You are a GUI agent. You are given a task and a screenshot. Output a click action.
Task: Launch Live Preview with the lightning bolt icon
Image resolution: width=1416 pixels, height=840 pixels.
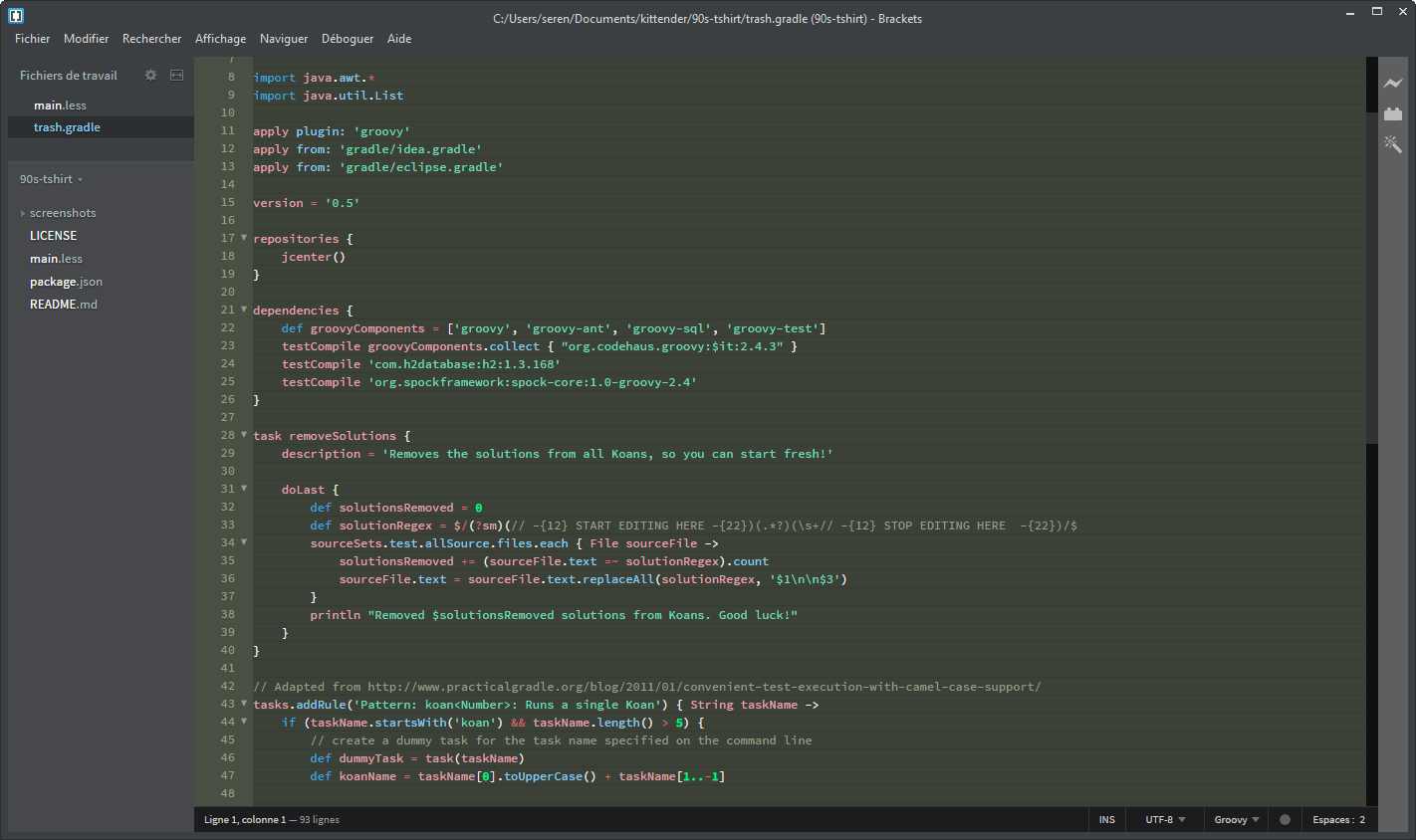[1393, 84]
